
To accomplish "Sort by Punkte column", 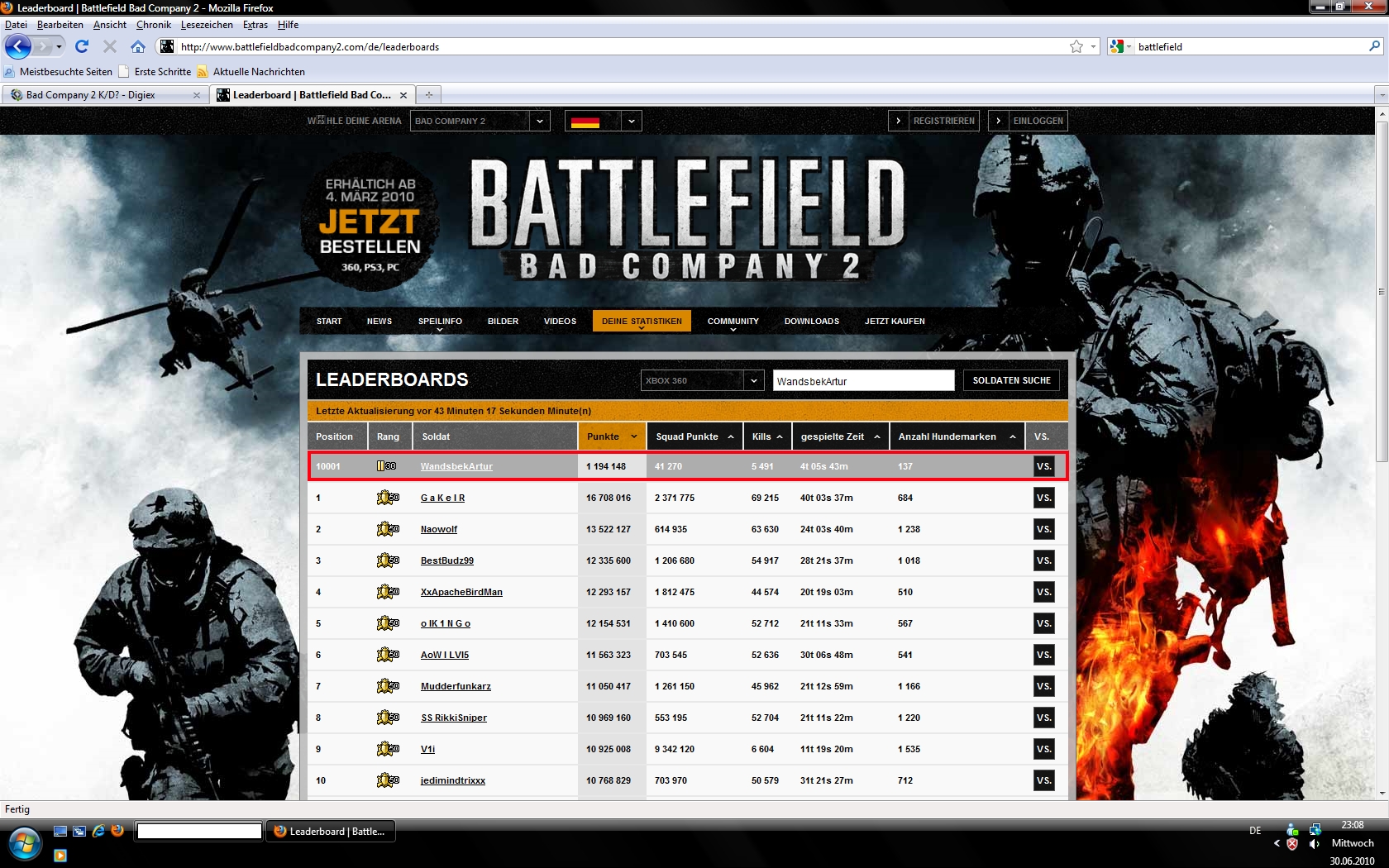I will click(612, 436).
